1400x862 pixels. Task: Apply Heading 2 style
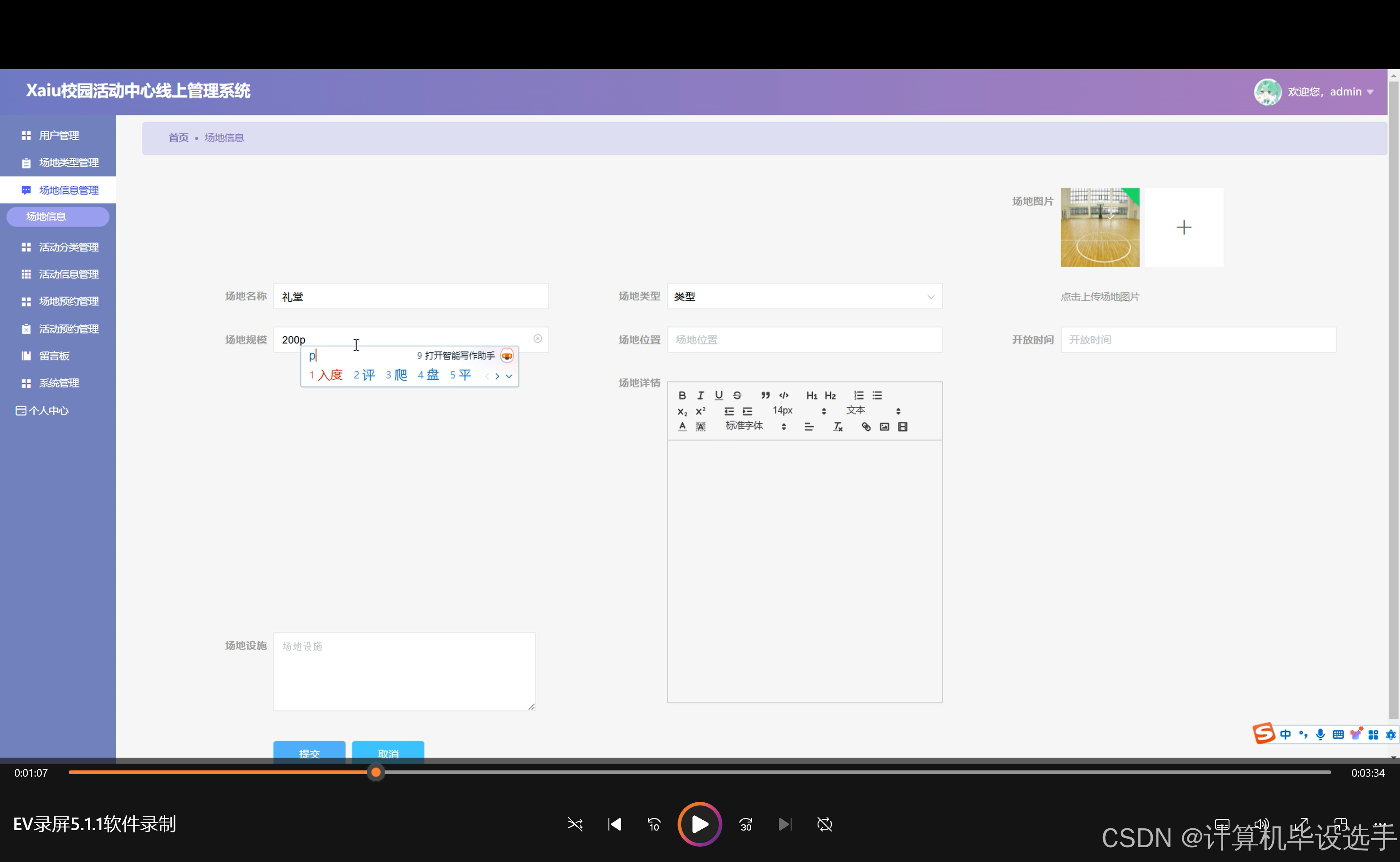tap(830, 395)
